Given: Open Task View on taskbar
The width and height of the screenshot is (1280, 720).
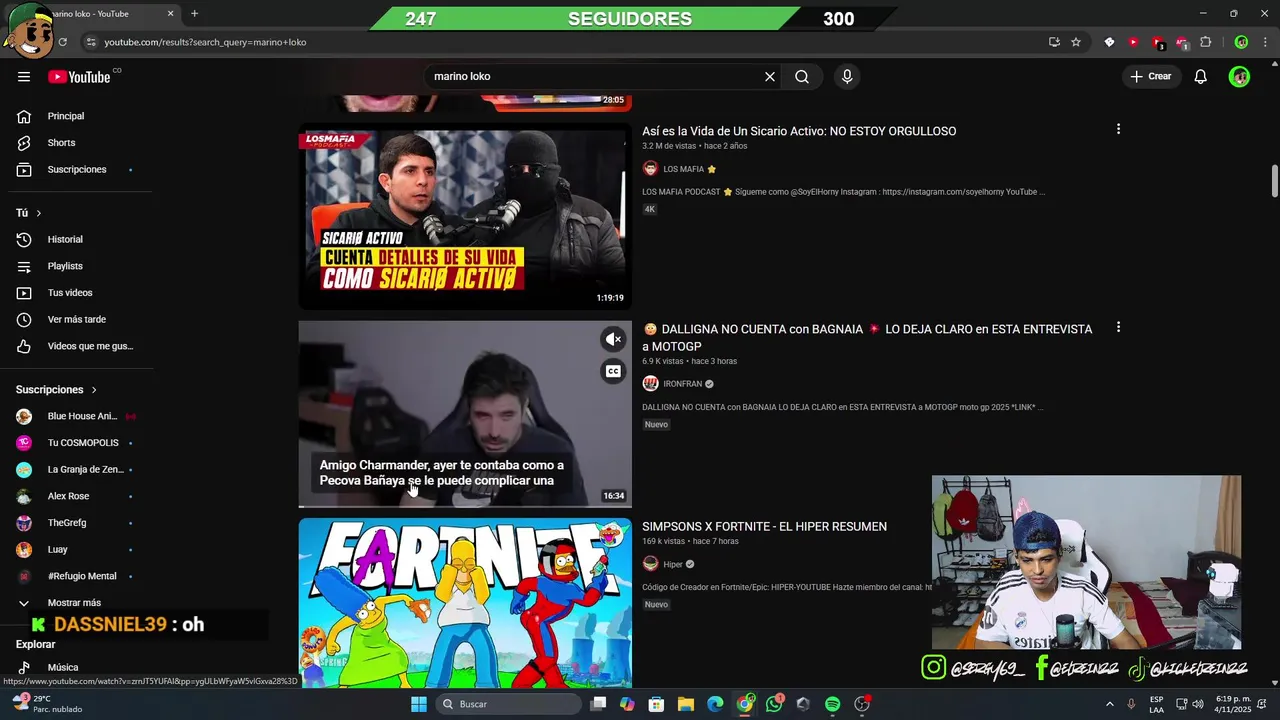Looking at the screenshot, I should pyautogui.click(x=598, y=704).
